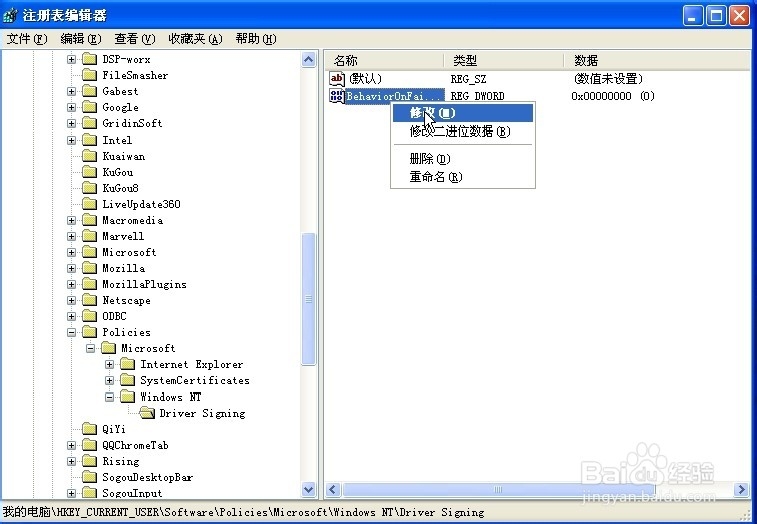Choose 重命名(R) in the context menu
This screenshot has height=524, width=757.
(x=463, y=177)
